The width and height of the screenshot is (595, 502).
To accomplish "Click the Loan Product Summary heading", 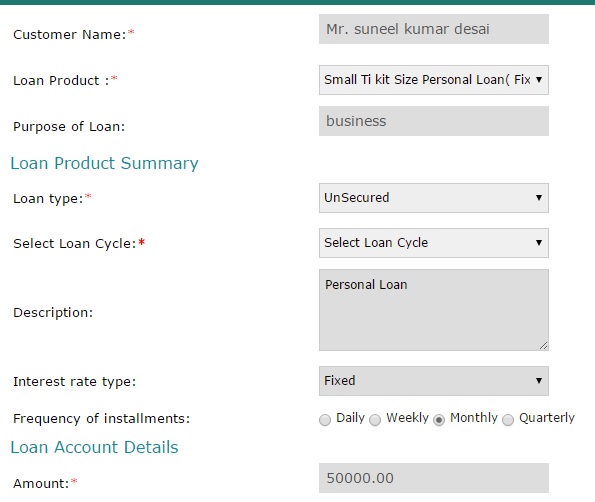I will 104,164.
